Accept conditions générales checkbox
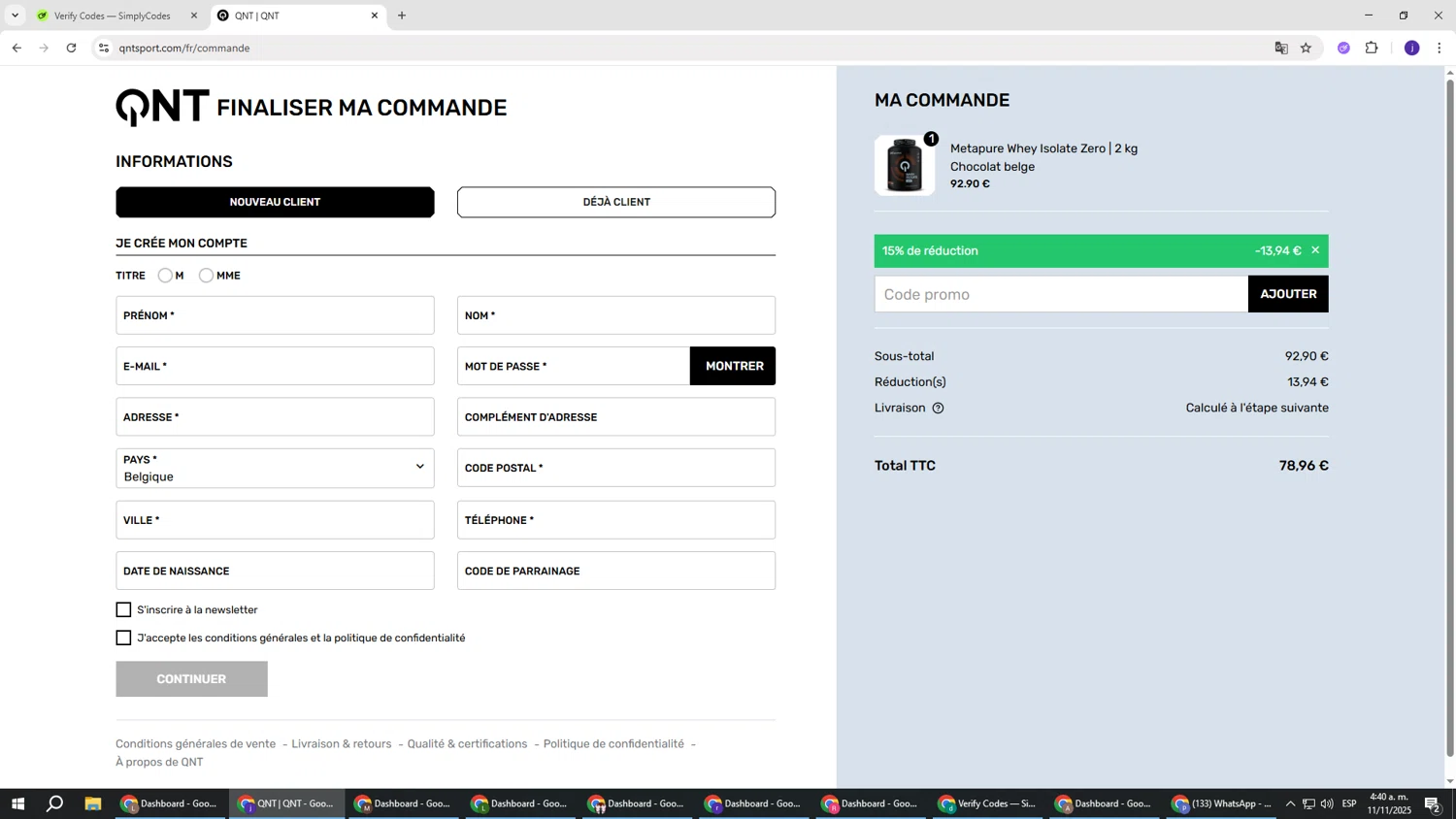 [x=123, y=638]
